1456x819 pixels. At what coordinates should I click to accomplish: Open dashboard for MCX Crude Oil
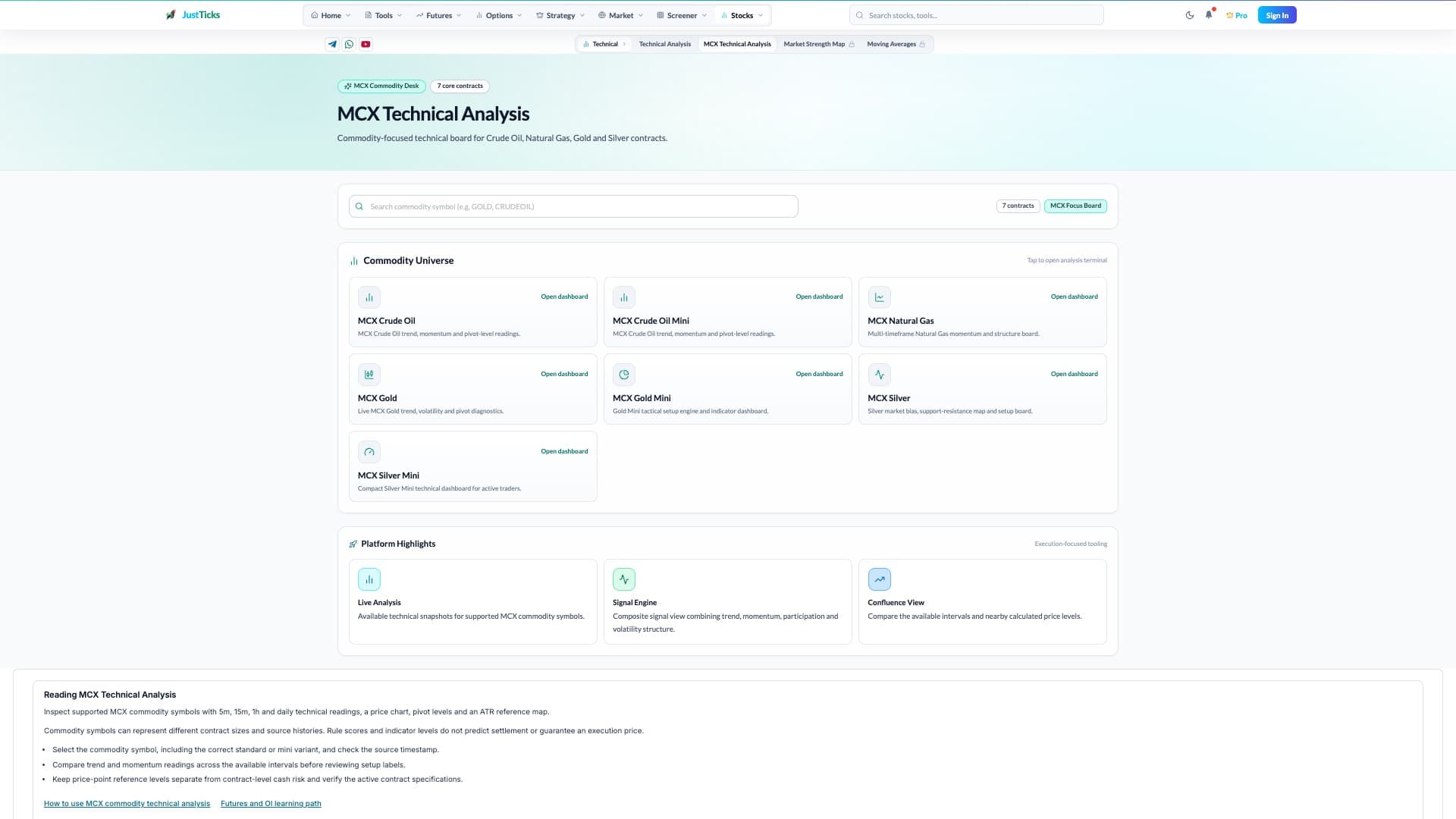(564, 297)
